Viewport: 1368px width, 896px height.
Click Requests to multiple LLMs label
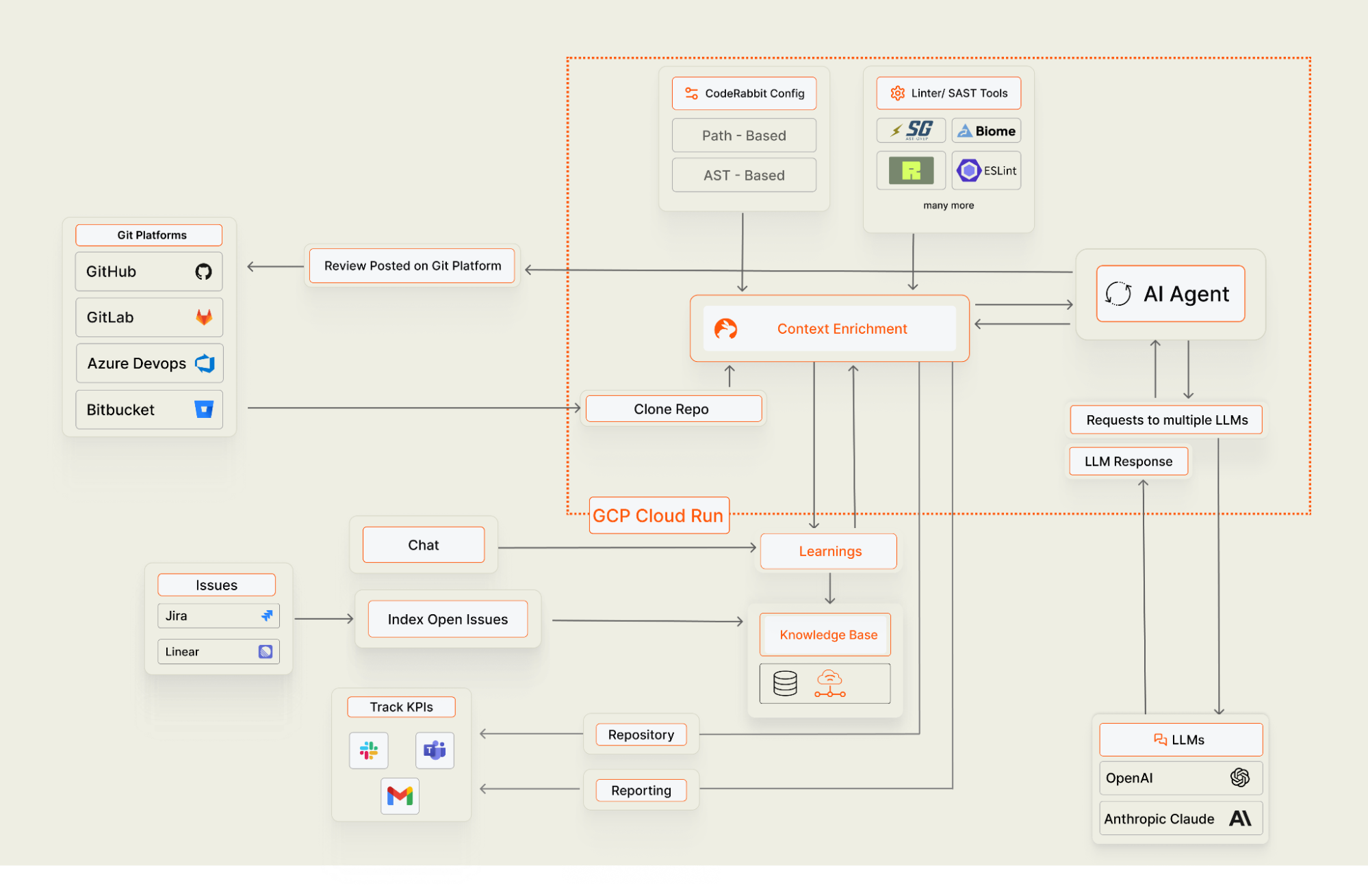coord(1167,420)
